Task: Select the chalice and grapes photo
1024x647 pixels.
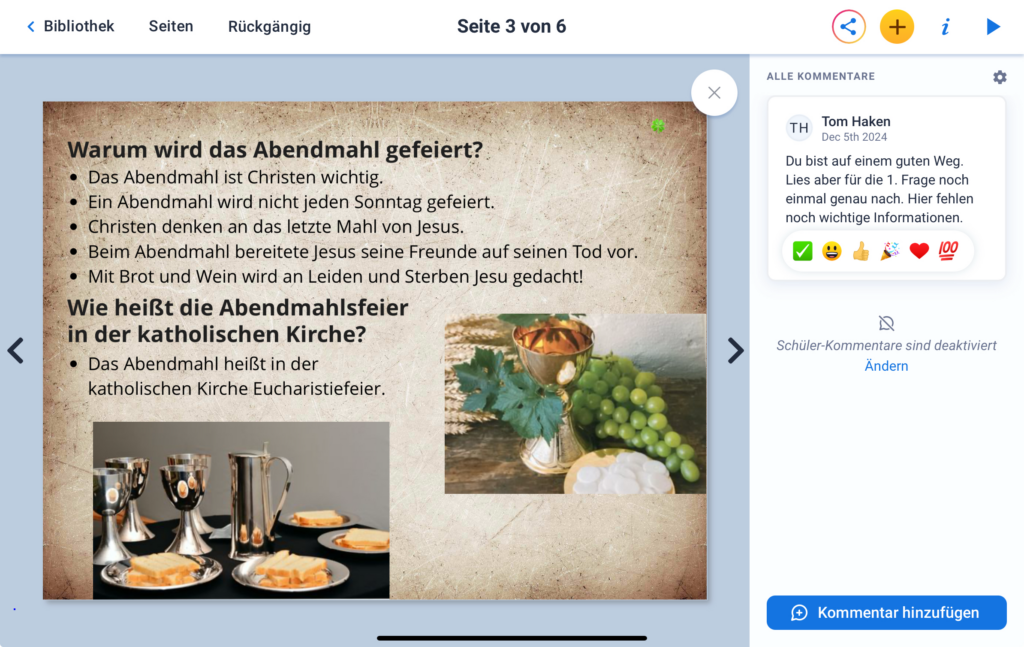Action: (x=575, y=403)
